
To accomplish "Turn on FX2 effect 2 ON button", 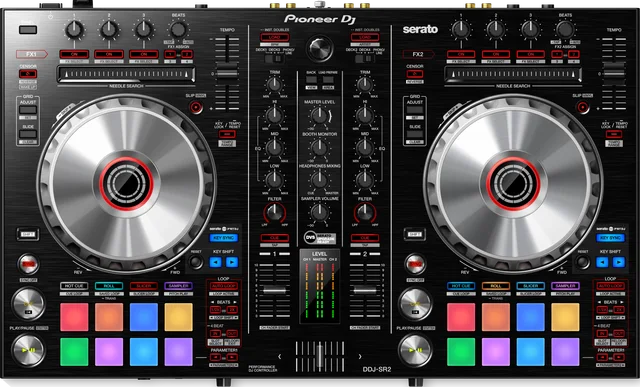I will click(x=496, y=54).
